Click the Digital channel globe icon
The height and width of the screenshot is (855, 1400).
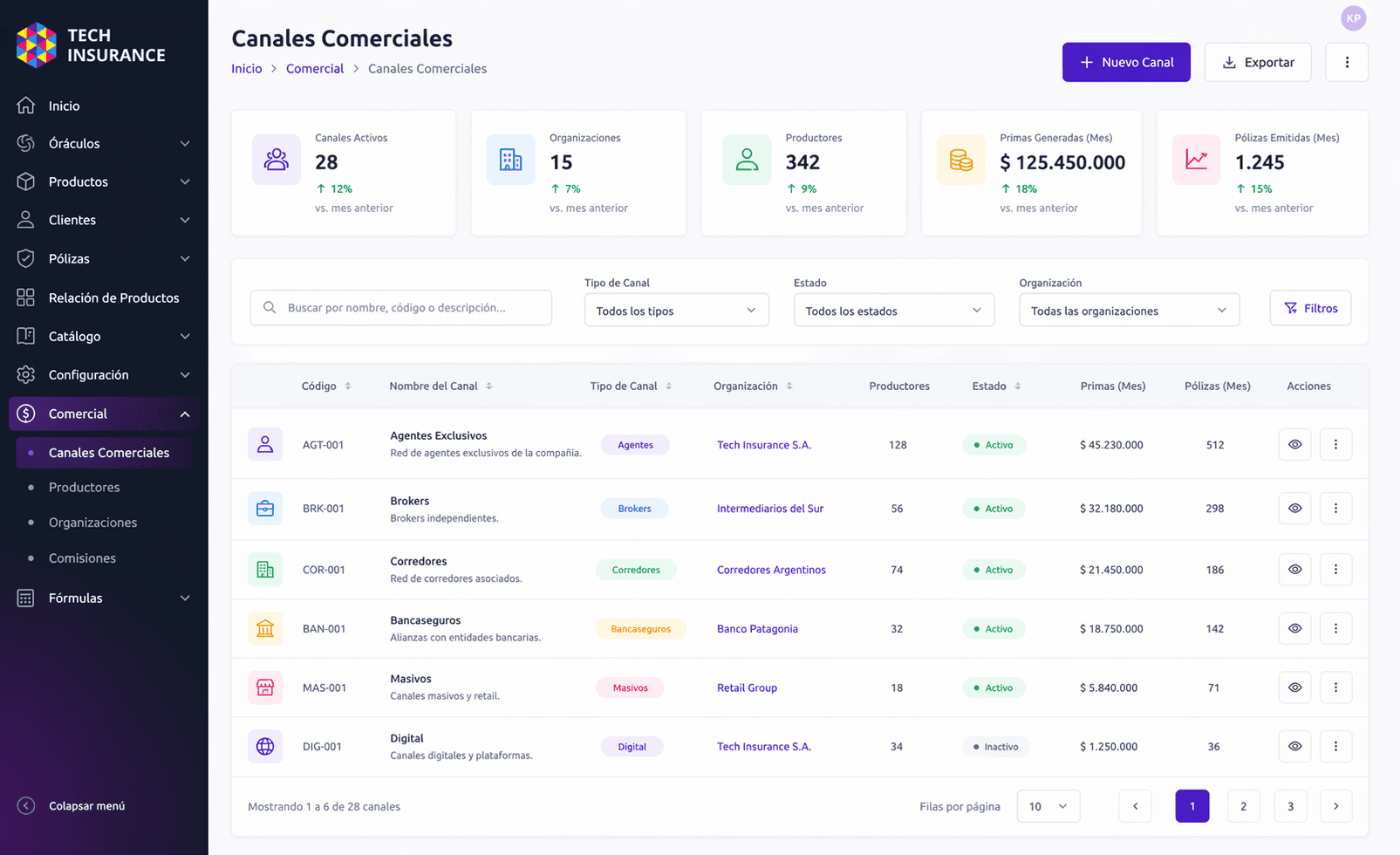click(x=265, y=746)
